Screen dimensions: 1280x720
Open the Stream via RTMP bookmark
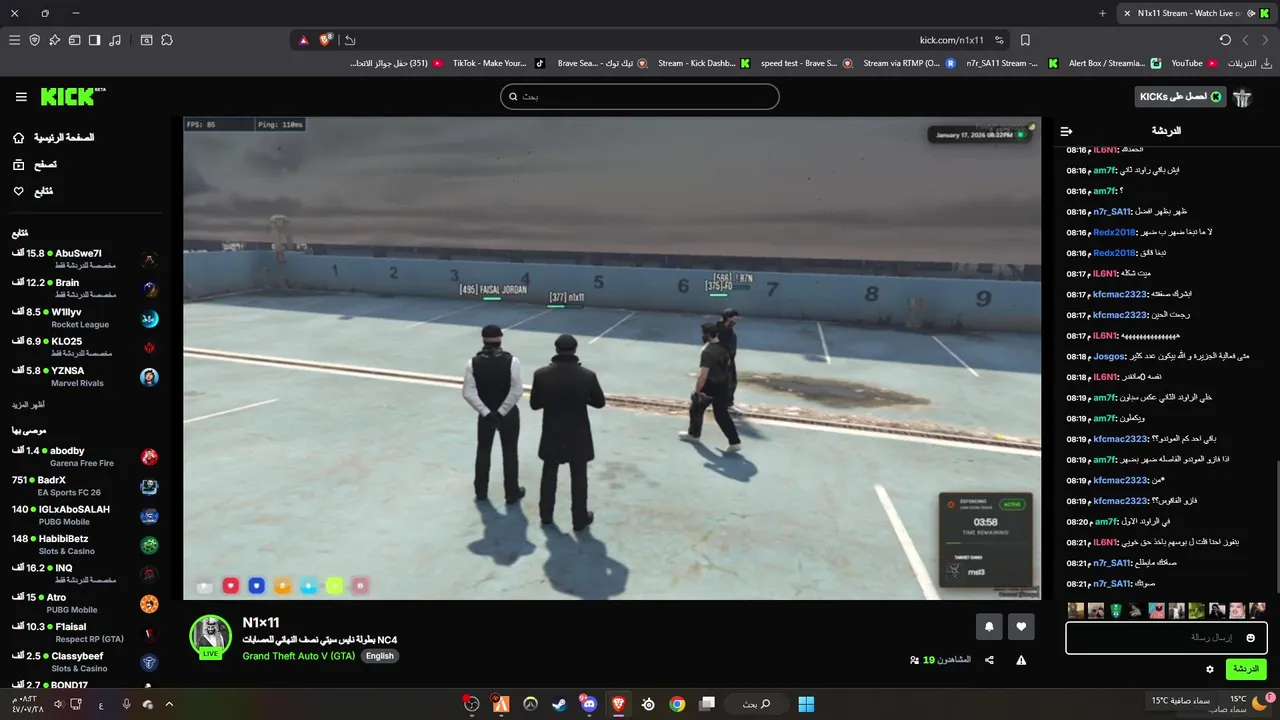pos(908,63)
